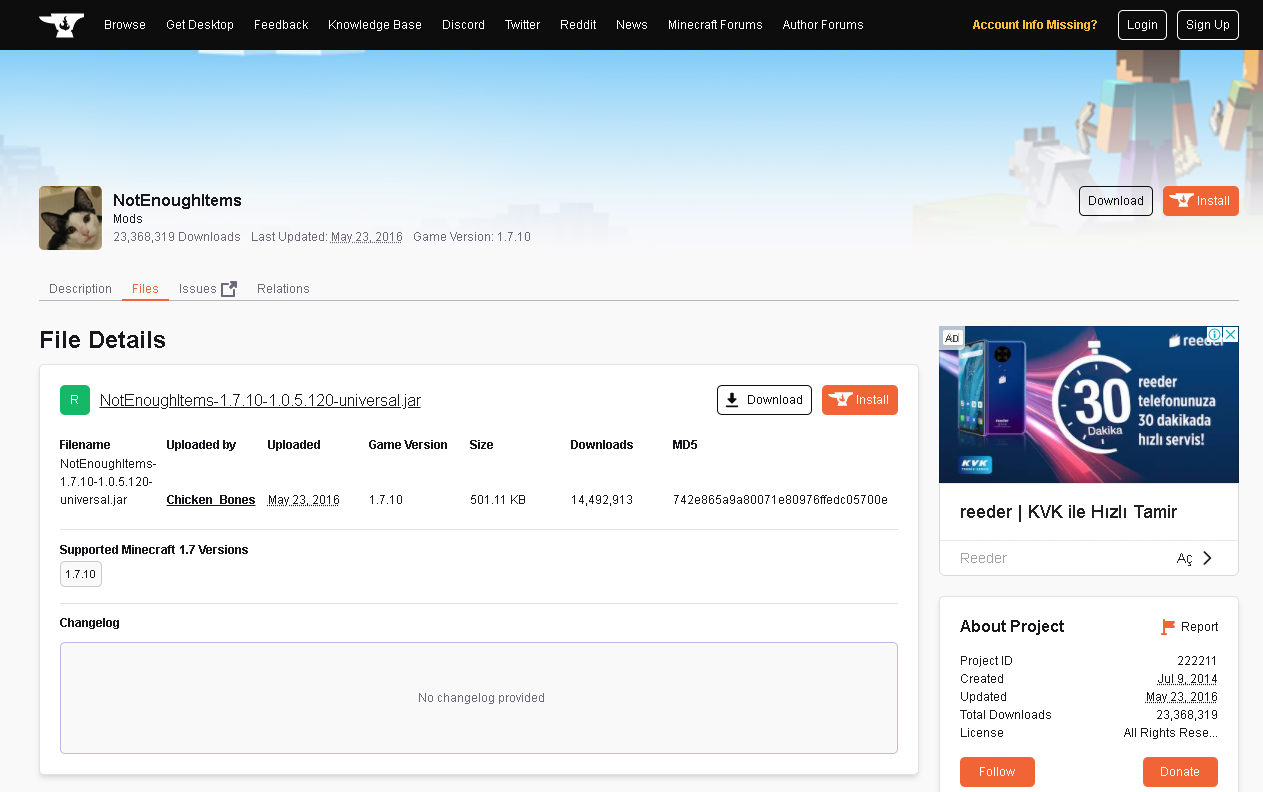Click the Download button in the project header
1263x792 pixels.
click(x=1116, y=201)
